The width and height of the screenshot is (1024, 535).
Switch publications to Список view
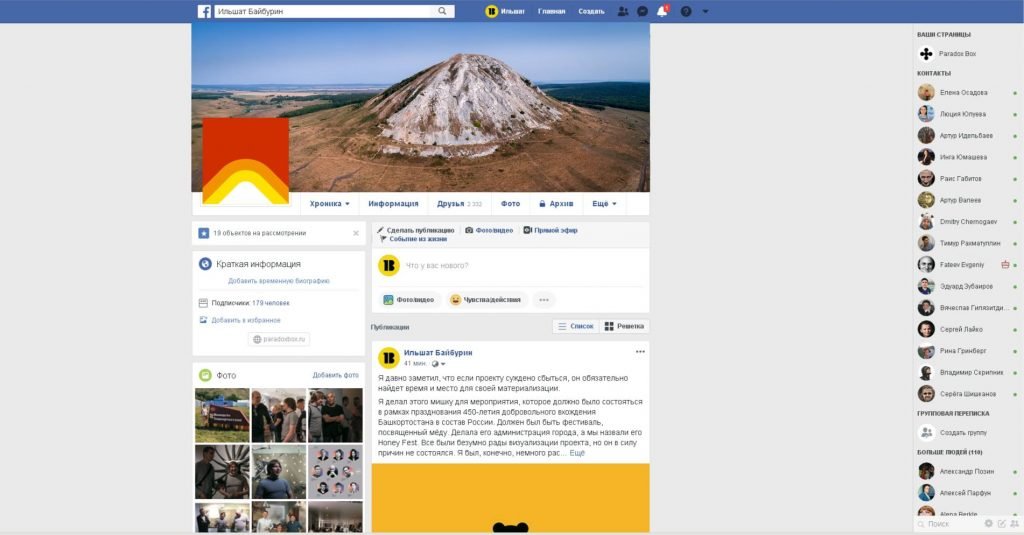point(576,326)
